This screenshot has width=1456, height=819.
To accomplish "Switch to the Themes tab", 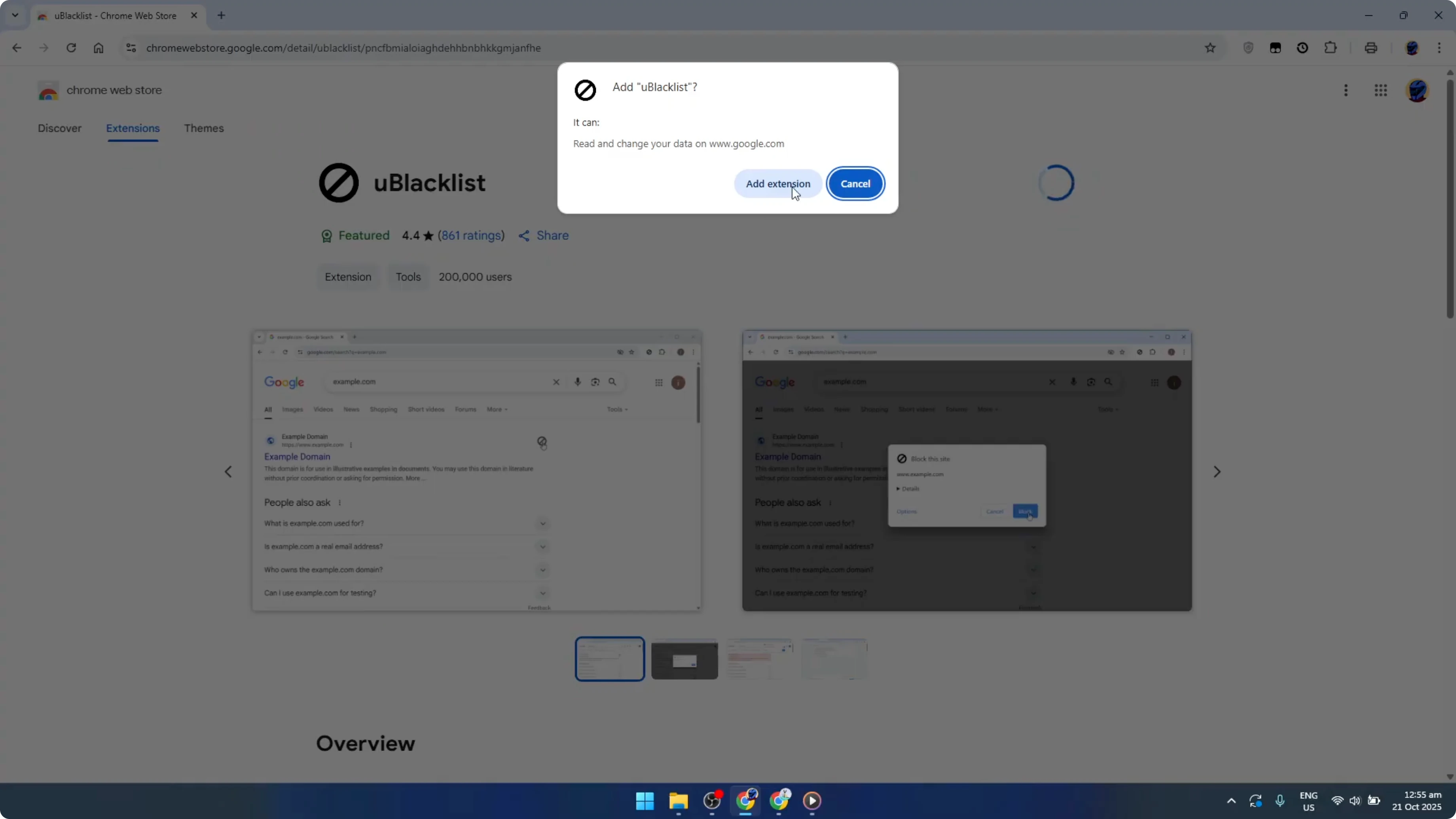I will [204, 128].
